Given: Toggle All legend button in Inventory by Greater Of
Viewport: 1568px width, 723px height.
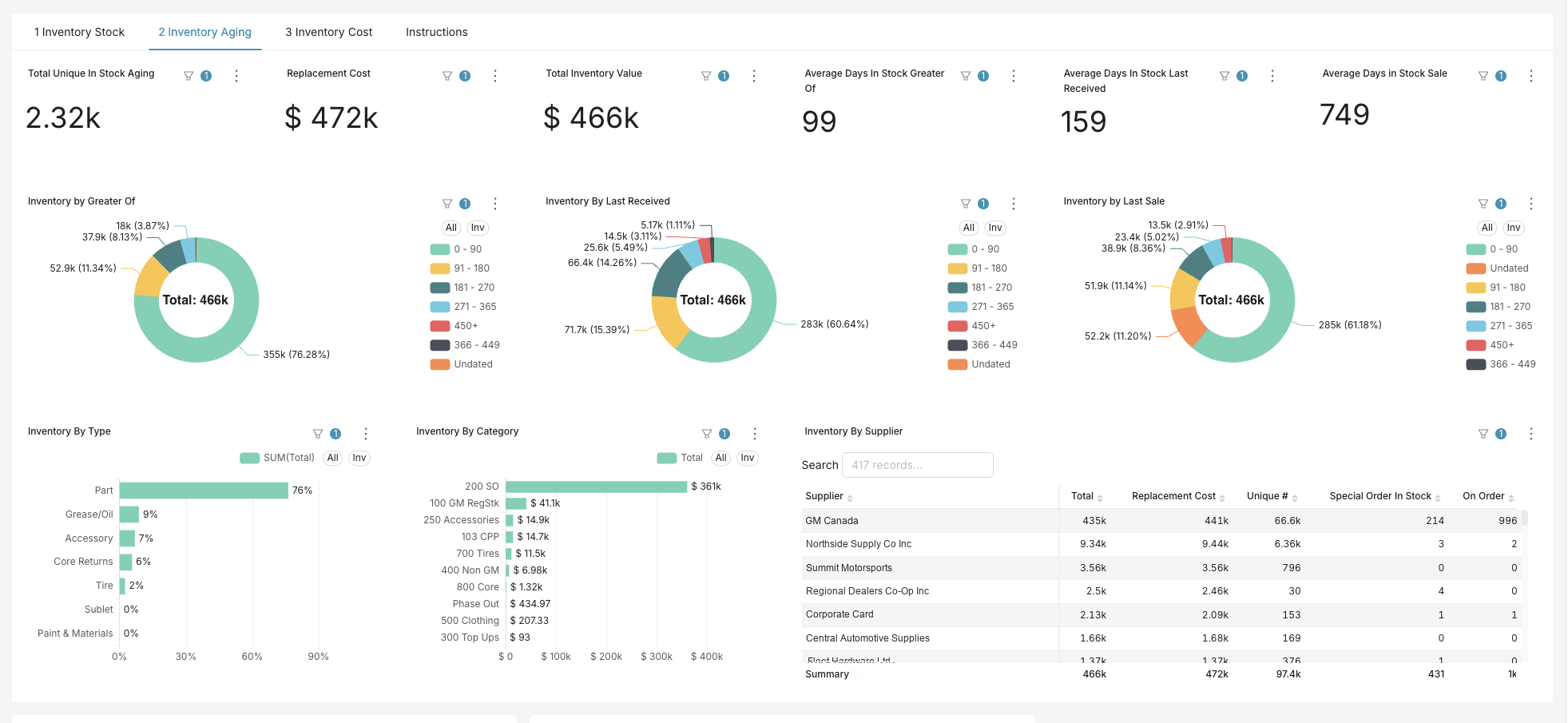Looking at the screenshot, I should pyautogui.click(x=451, y=228).
